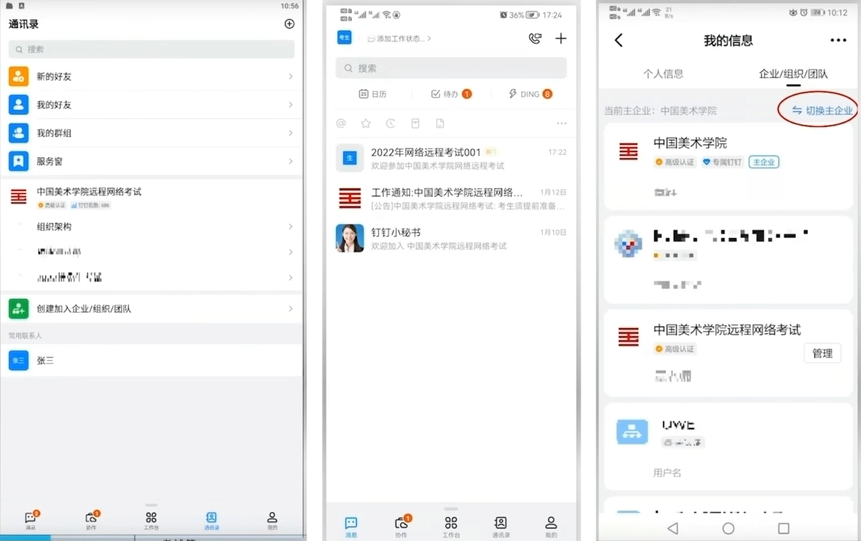Click search field in message screen
Screen dimensions: 861x541
pos(451,68)
